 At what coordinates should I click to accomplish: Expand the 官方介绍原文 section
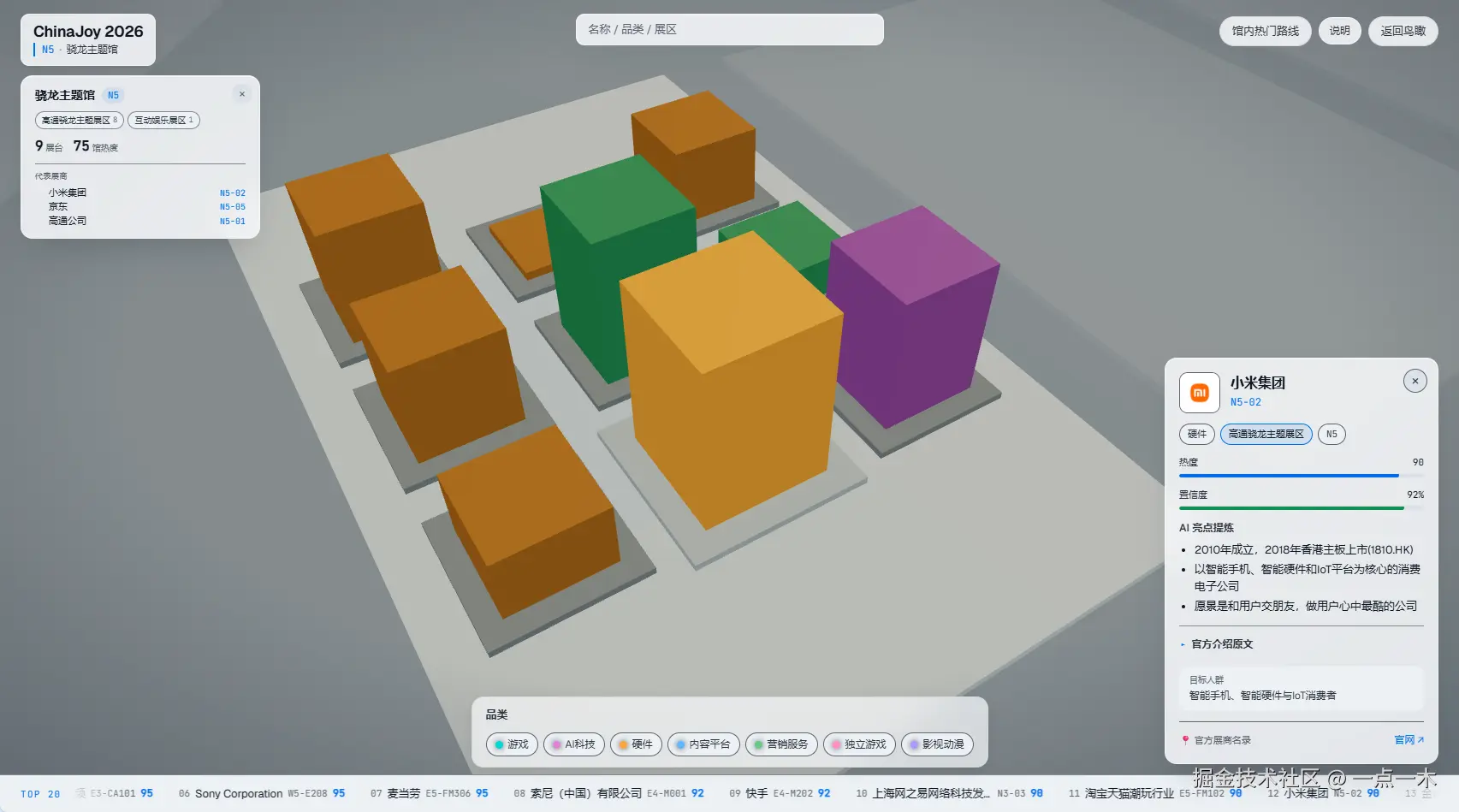1221,644
